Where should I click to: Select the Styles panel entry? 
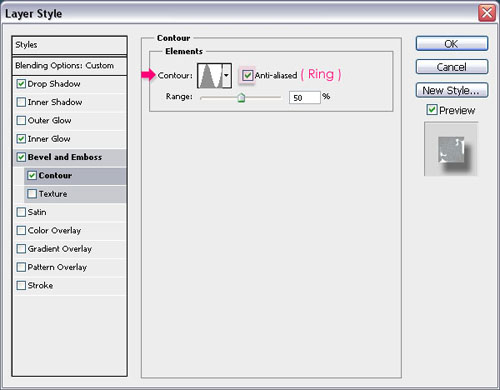pos(69,45)
